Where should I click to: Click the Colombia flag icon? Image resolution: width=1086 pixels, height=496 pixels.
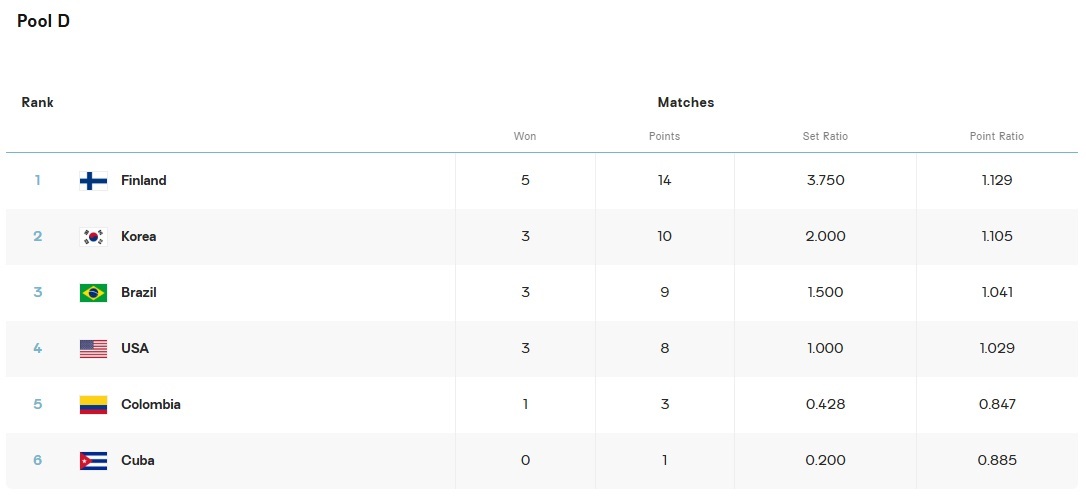(93, 405)
